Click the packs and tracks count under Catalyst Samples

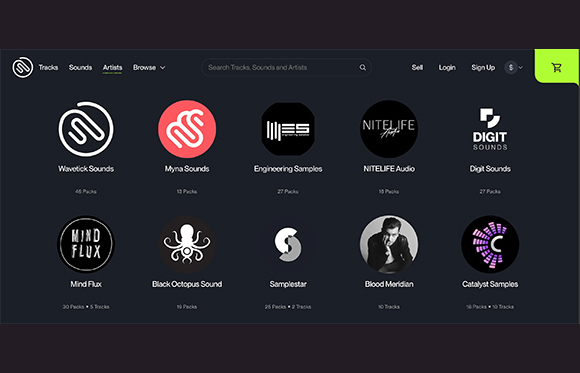(490, 306)
